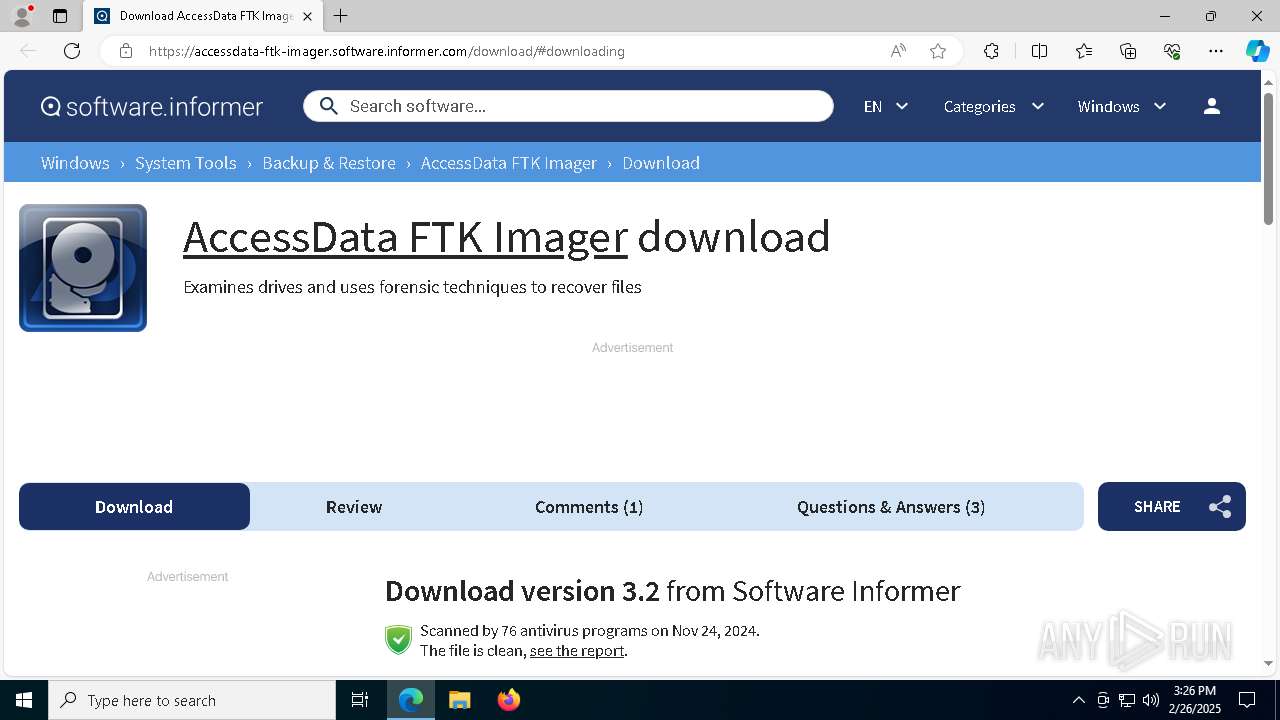
Task: Click the software.informer logo
Action: [152, 106]
